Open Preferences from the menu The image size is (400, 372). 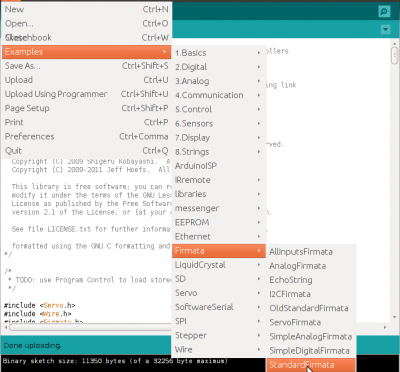click(x=87, y=137)
